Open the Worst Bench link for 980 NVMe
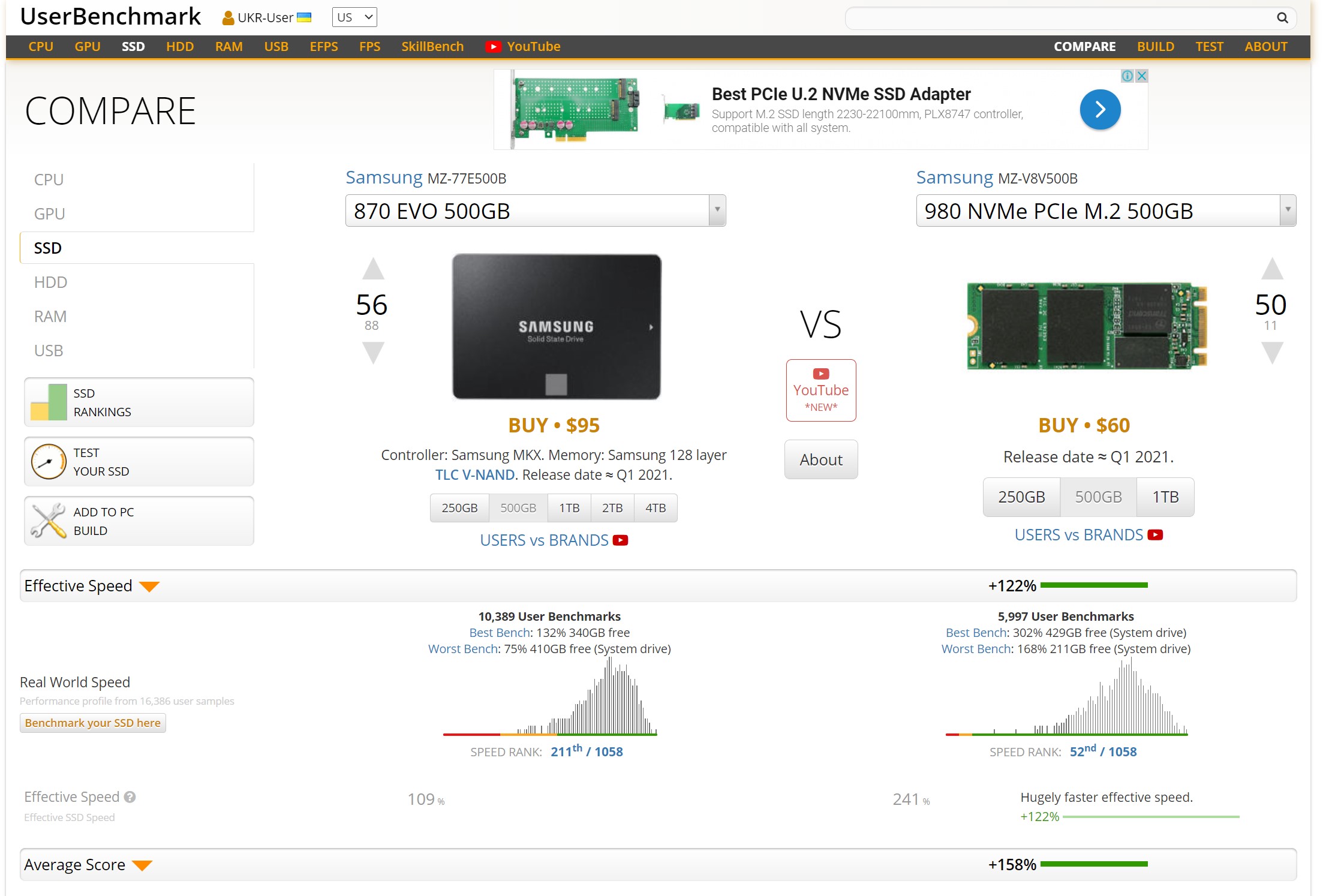1323x896 pixels. pyautogui.click(x=977, y=649)
